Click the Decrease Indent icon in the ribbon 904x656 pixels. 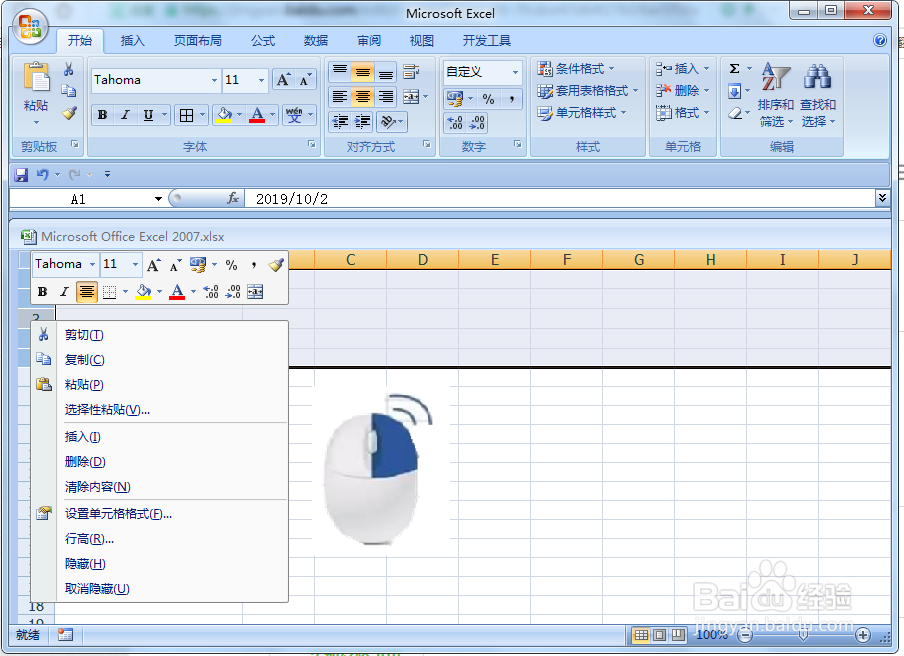pyautogui.click(x=340, y=122)
